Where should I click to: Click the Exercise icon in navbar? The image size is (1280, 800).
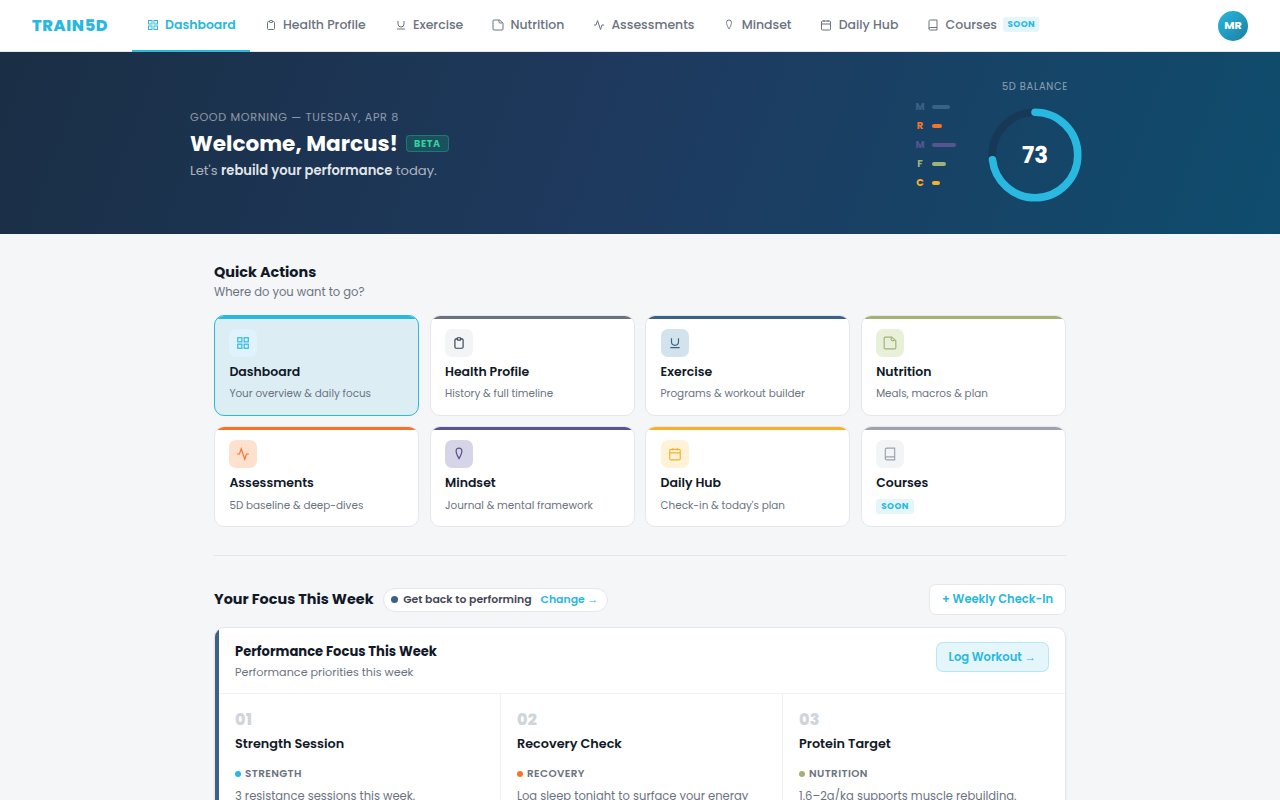(x=401, y=25)
